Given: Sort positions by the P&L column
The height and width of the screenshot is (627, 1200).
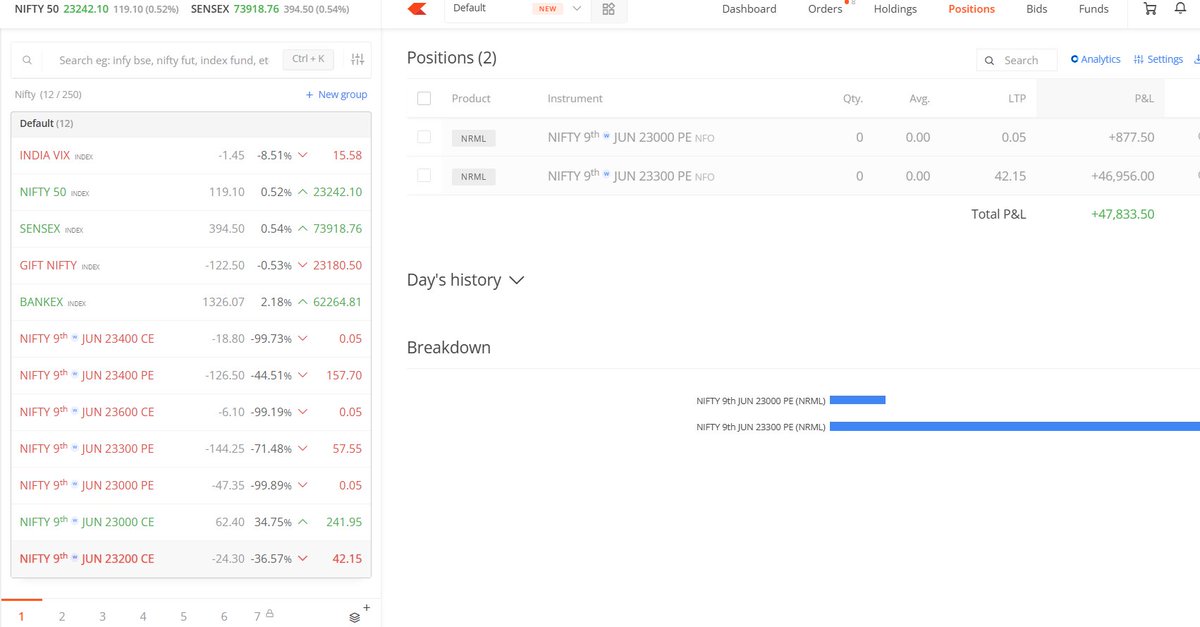Looking at the screenshot, I should 1144,99.
